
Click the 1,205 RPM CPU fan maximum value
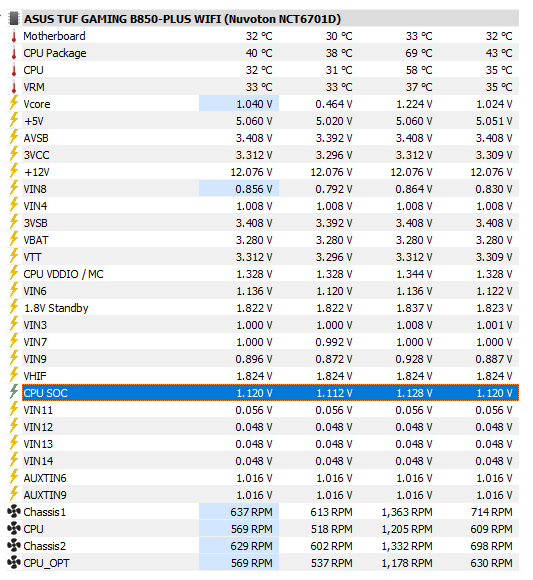point(407,530)
